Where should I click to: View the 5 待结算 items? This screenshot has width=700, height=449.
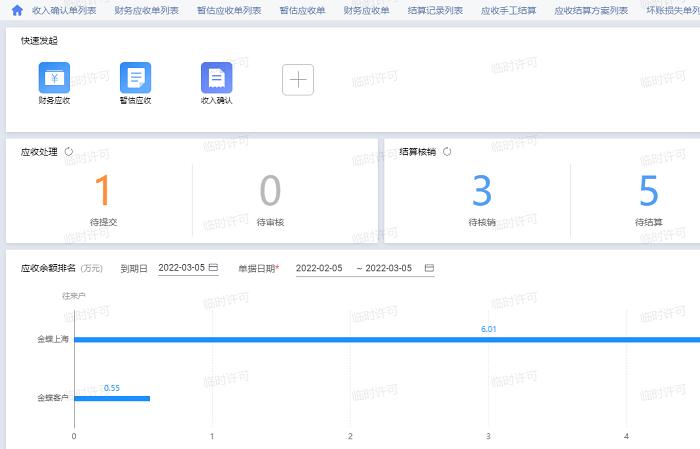pos(649,190)
